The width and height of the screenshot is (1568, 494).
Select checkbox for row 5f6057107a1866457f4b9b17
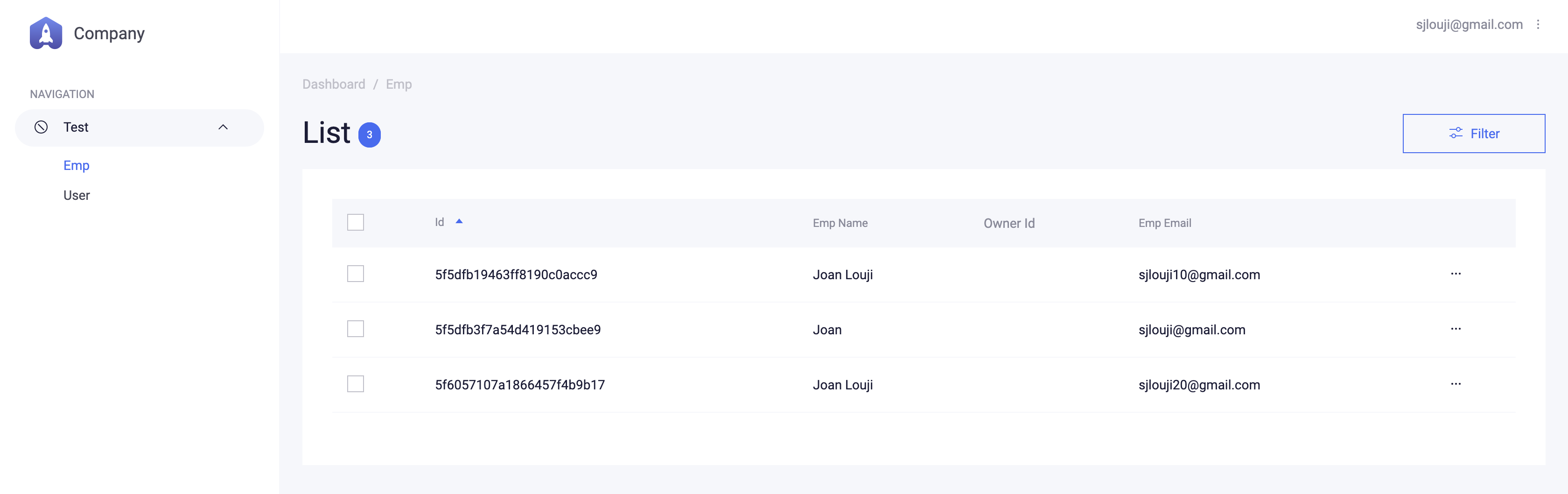[x=356, y=384]
